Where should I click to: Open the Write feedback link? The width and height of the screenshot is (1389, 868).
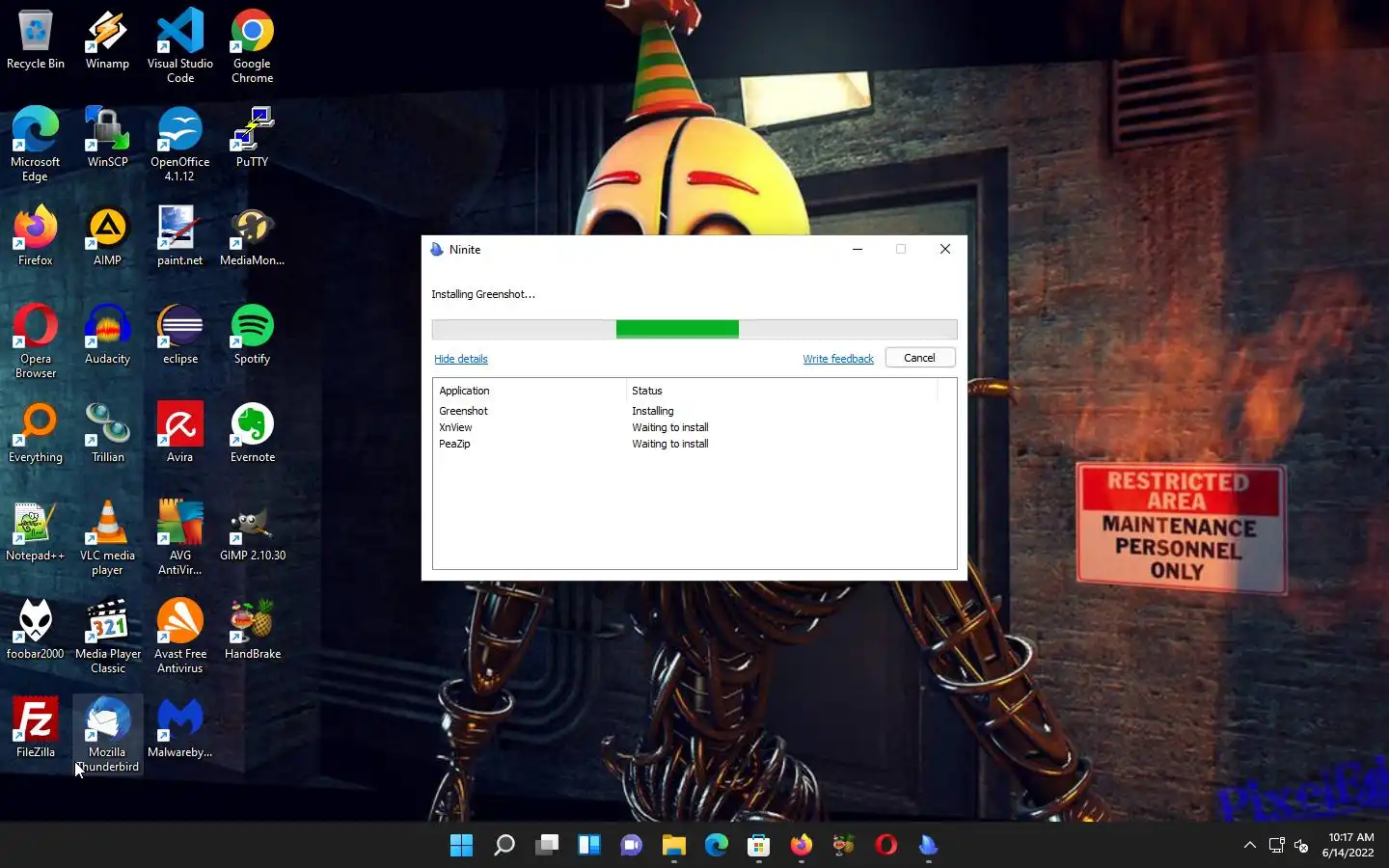pos(838,359)
